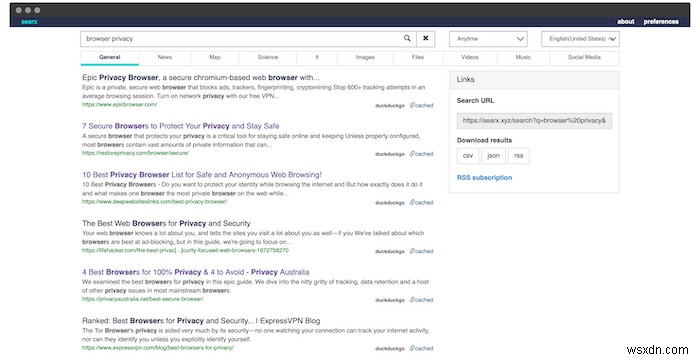This screenshot has width=700, height=360.
Task: Click duckduckgo source of Privacy Australia result
Action: [390, 300]
